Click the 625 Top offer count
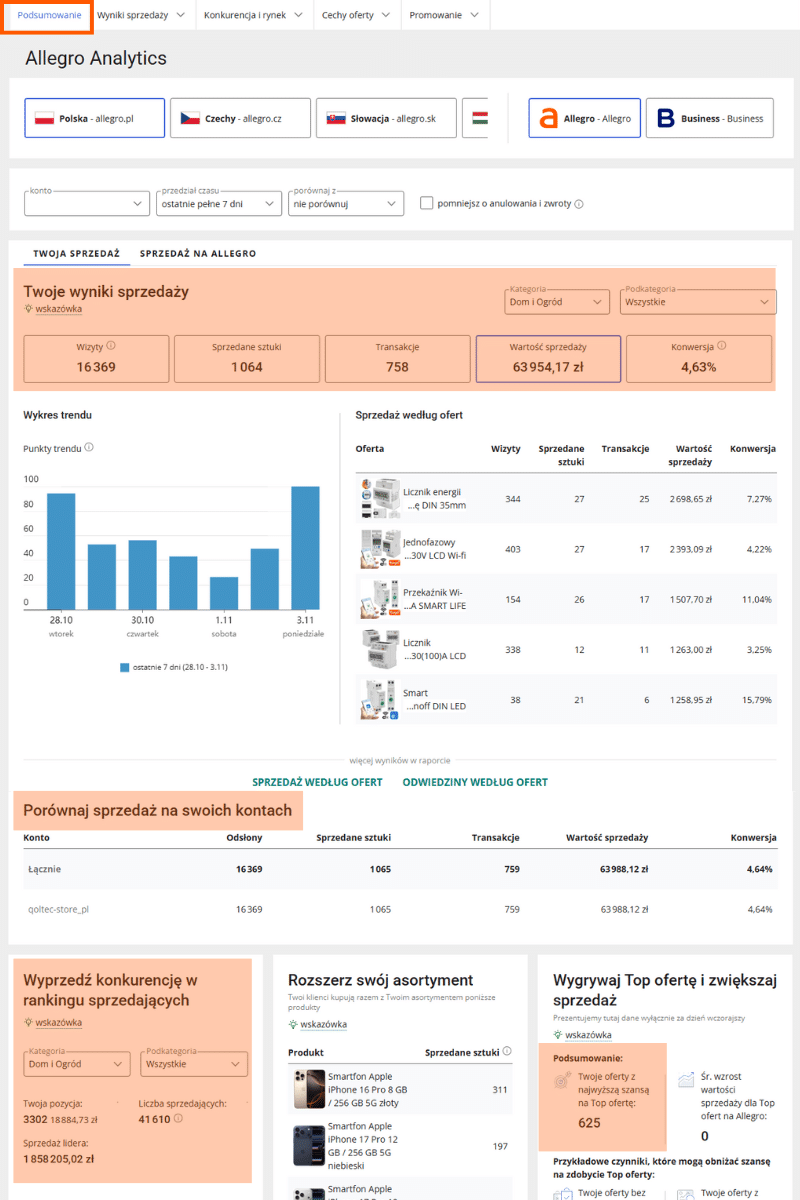Image resolution: width=800 pixels, height=1200 pixels. pyautogui.click(x=589, y=1123)
